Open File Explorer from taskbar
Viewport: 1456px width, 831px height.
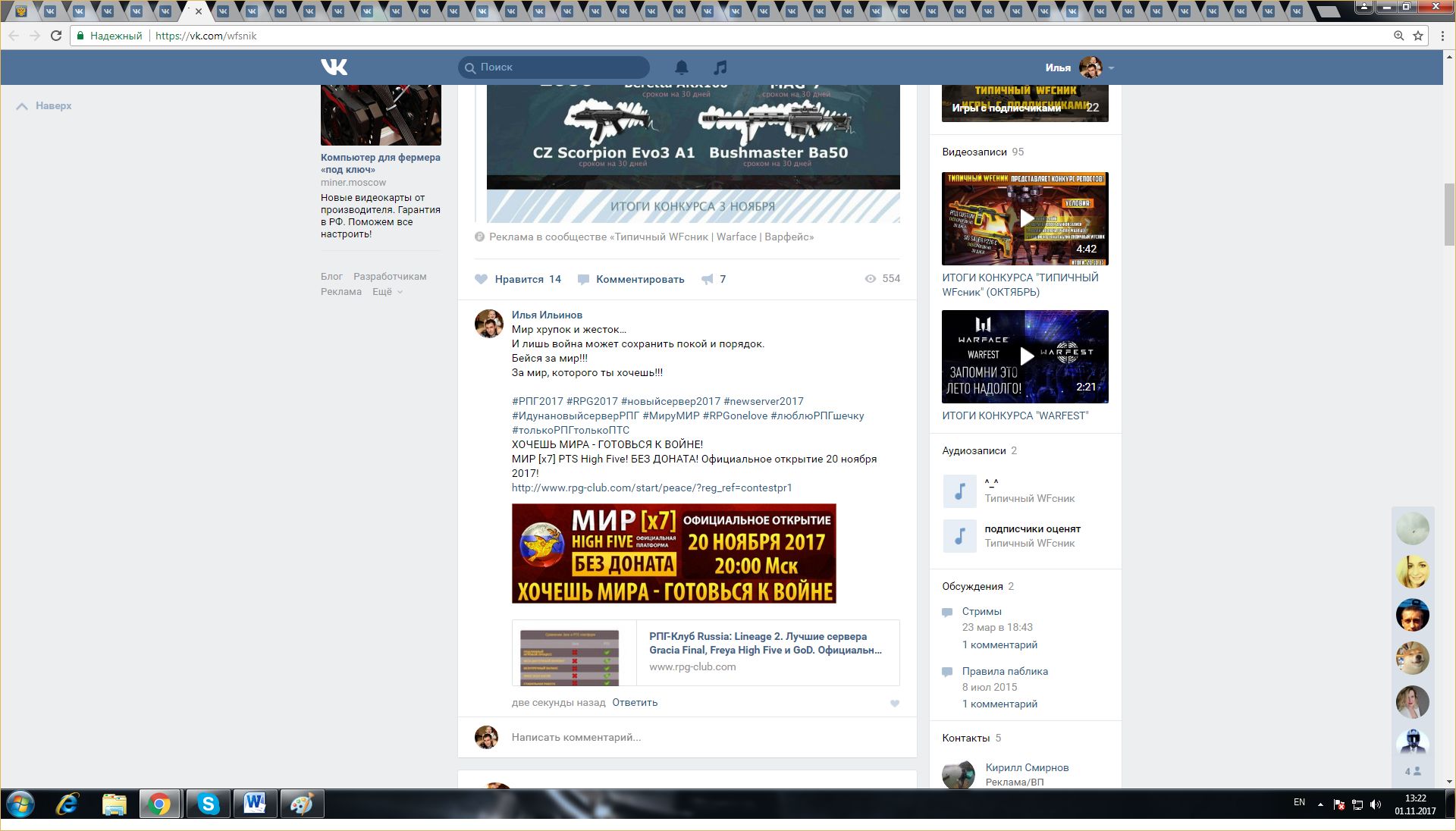(x=114, y=804)
